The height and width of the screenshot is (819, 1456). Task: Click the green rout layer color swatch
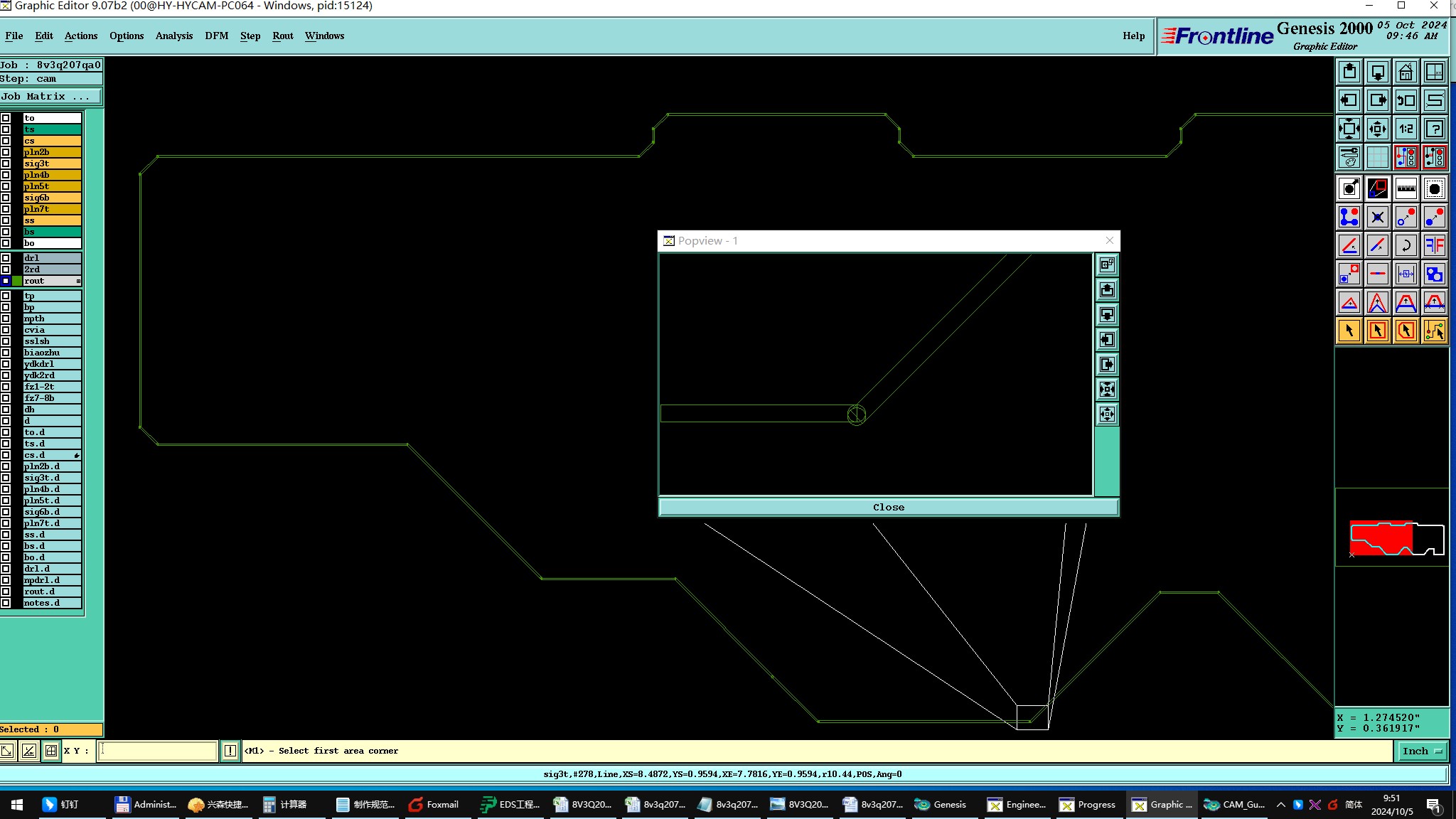(x=17, y=281)
